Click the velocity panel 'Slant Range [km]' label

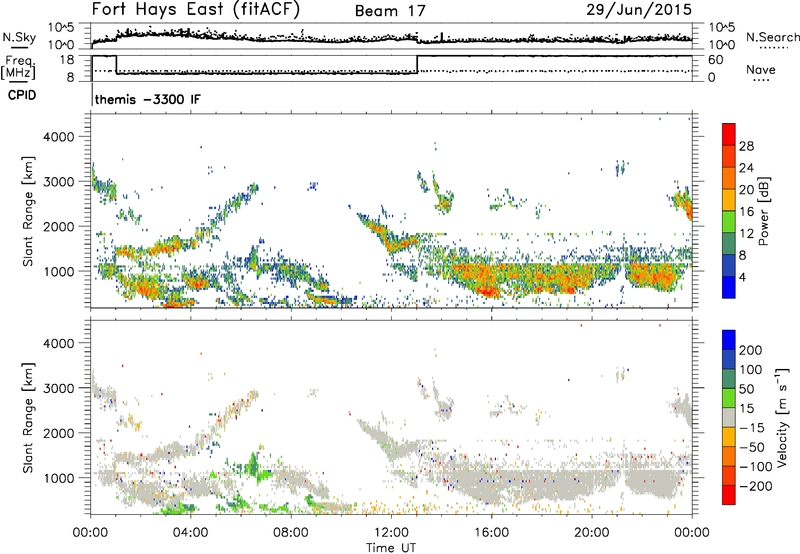28,417
